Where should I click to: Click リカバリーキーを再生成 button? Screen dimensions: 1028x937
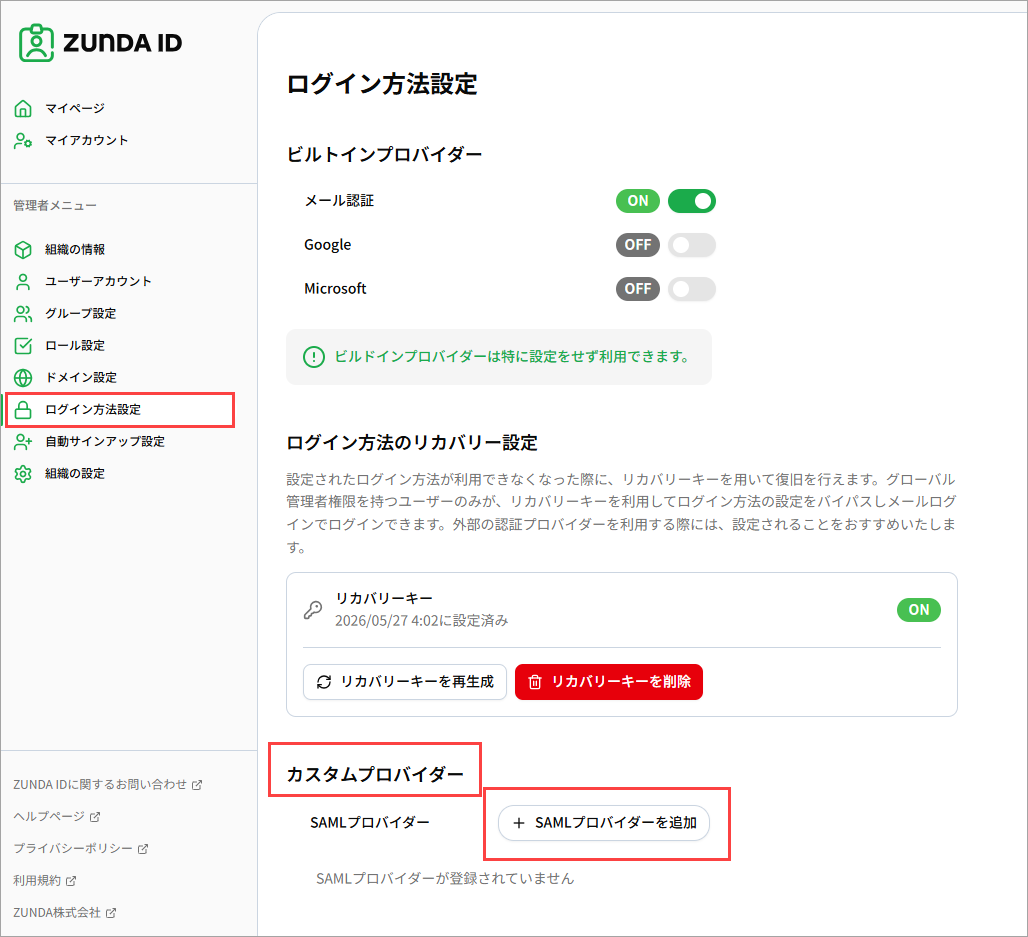(x=405, y=682)
